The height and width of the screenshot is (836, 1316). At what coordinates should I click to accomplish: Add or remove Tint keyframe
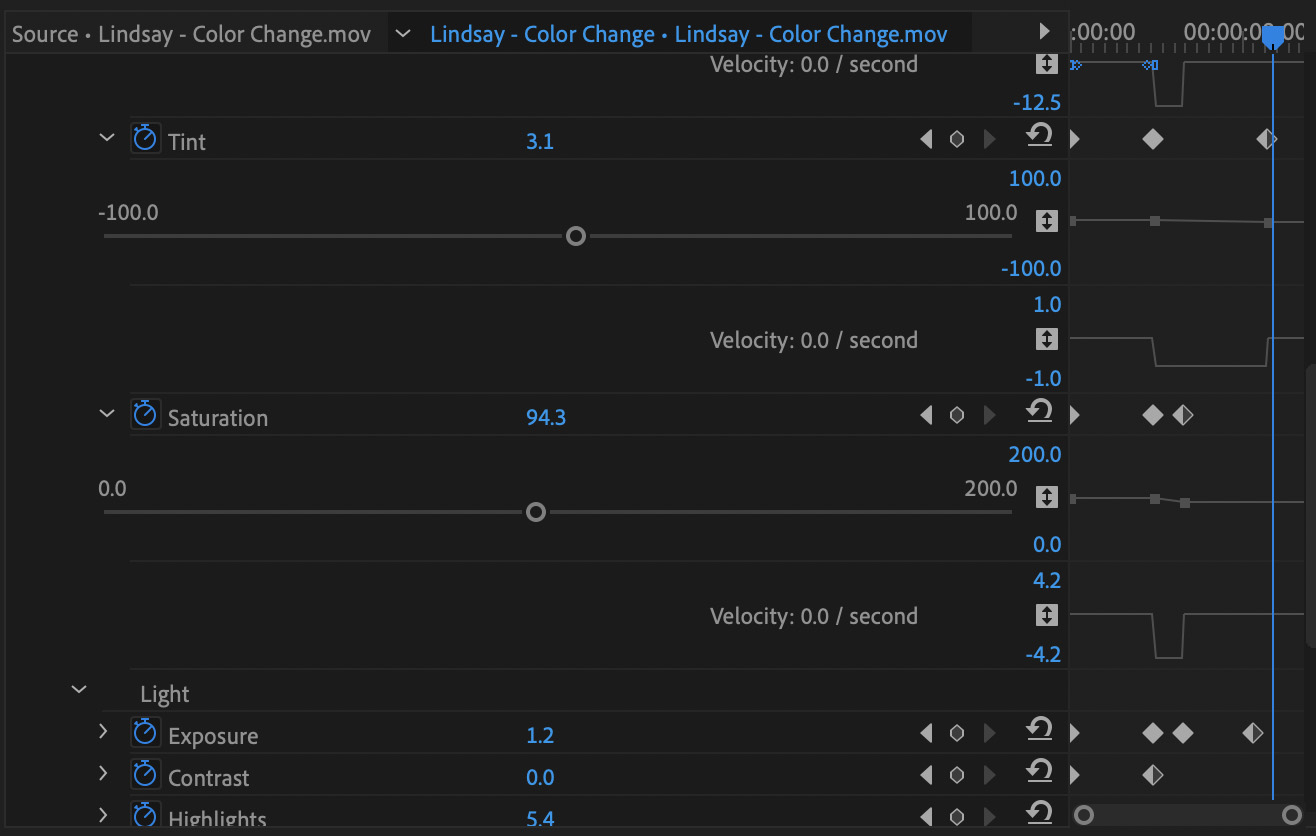[956, 139]
